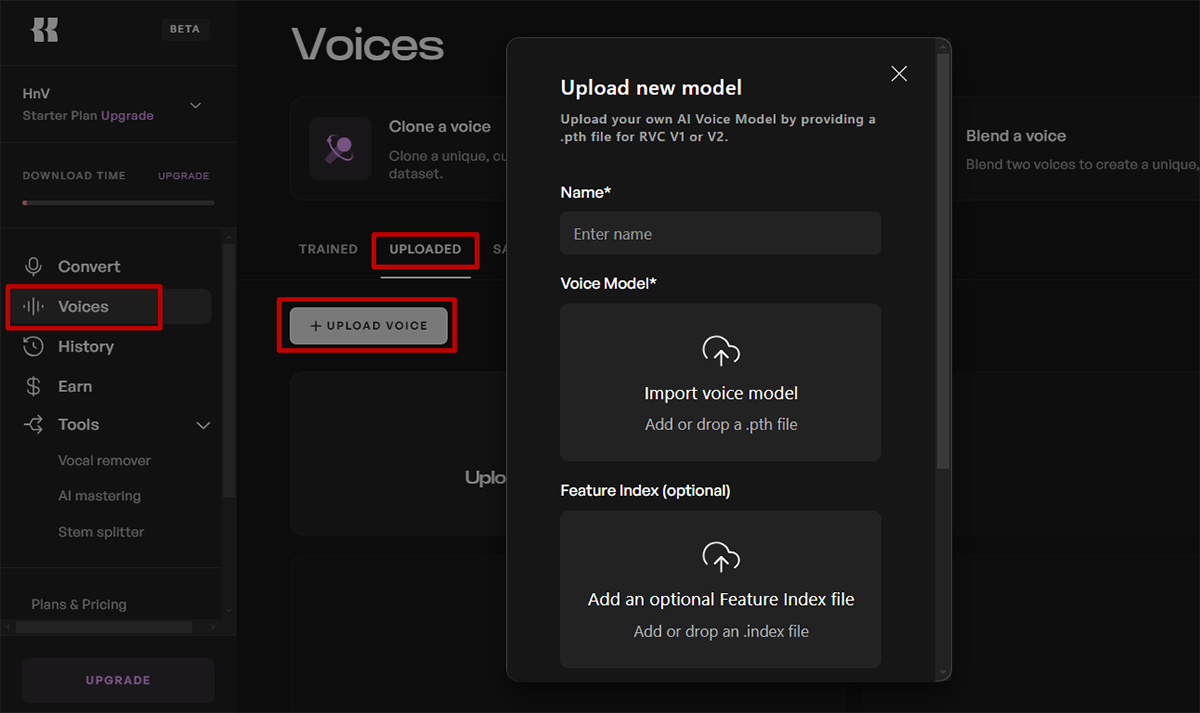
Task: Click the Tools shuffle icon
Action: coord(34,425)
